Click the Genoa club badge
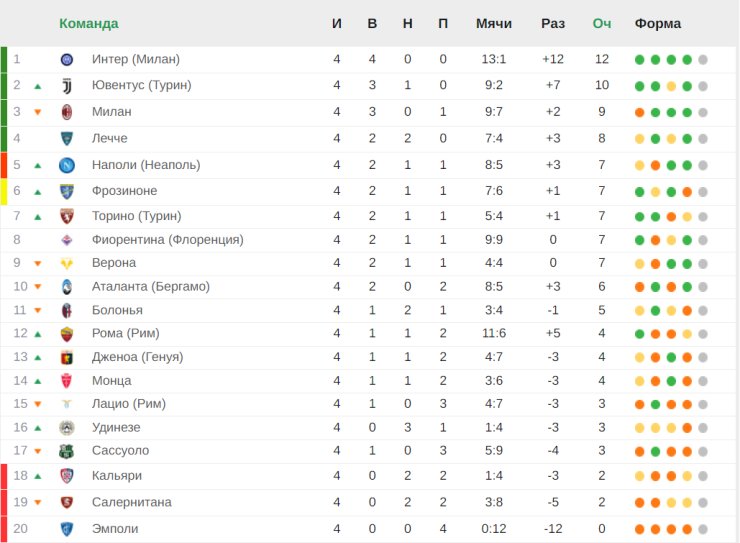Viewport: 740px width, 543px height. coord(67,358)
